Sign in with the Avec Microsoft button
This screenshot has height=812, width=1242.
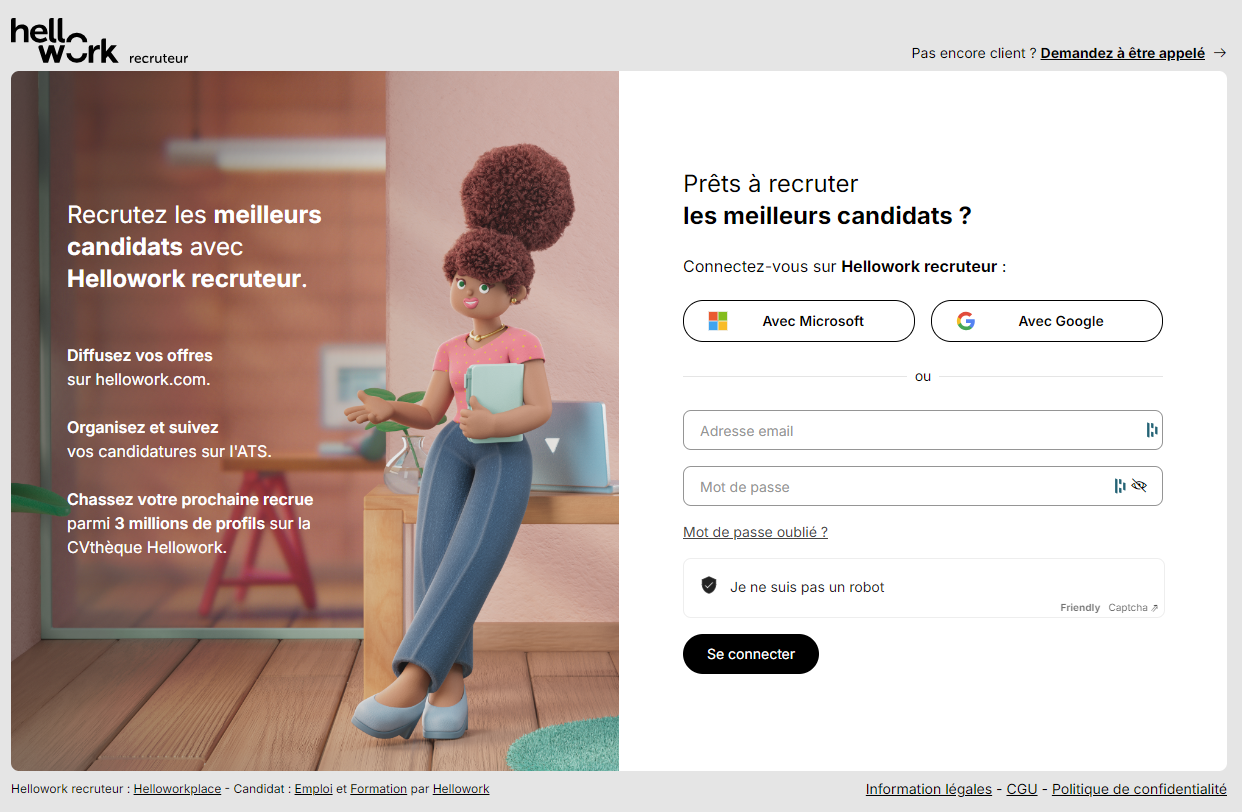pyautogui.click(x=799, y=321)
